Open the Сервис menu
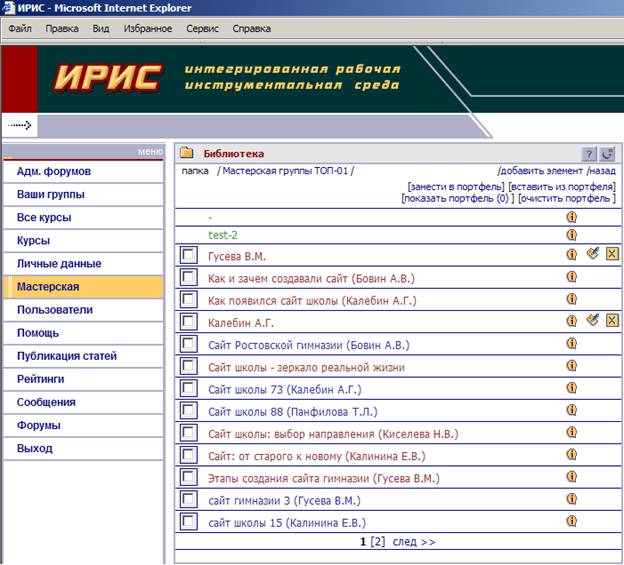Screen dimensions: 624x565 click(202, 29)
